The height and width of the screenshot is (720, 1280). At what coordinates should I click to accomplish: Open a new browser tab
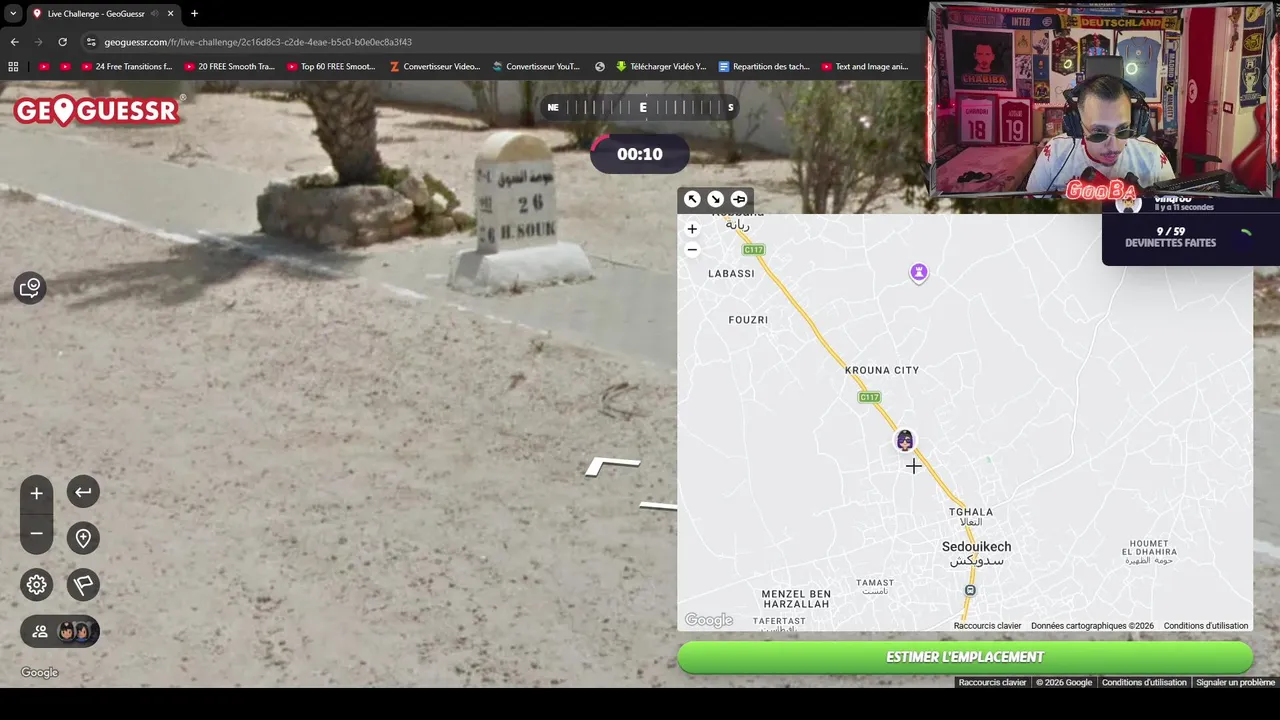(x=194, y=13)
